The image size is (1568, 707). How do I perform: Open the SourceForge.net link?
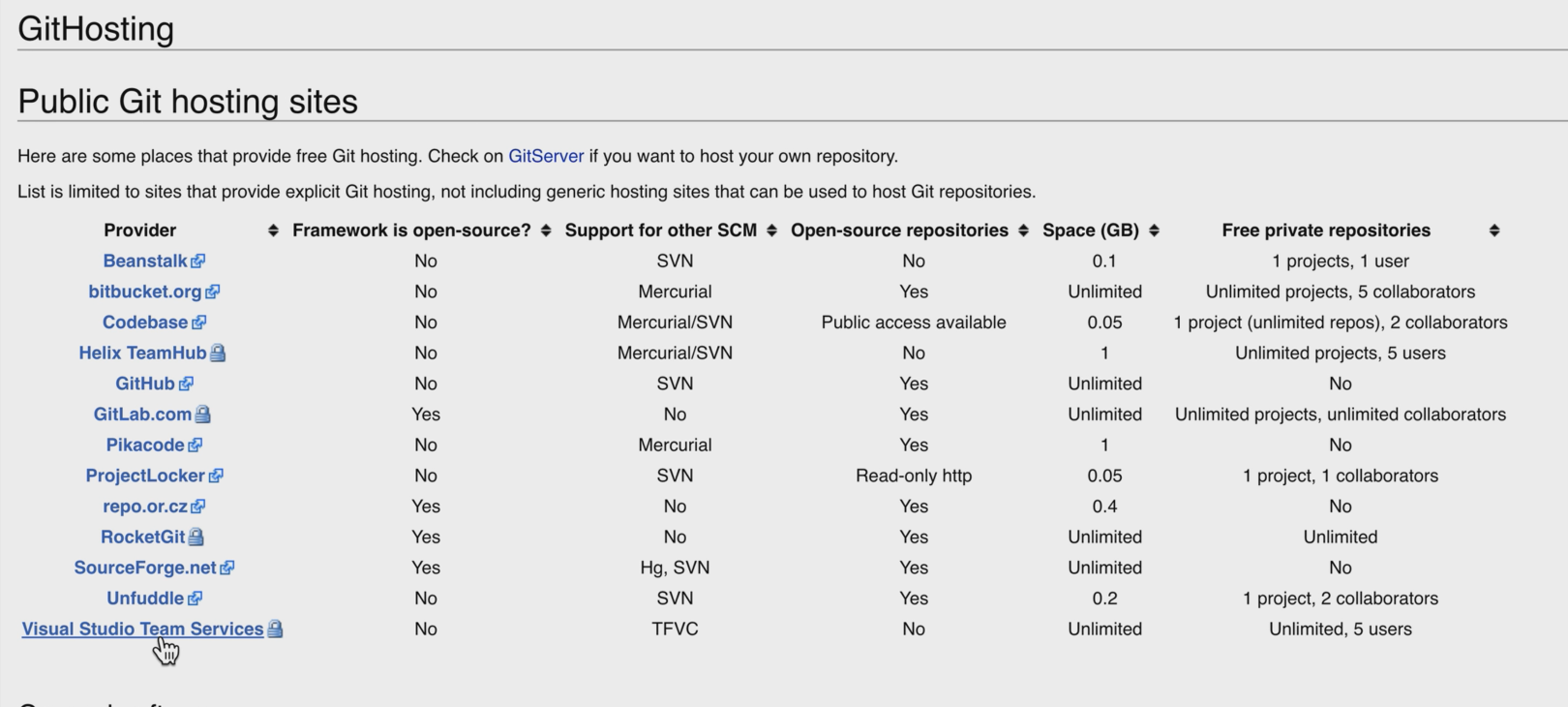(x=145, y=568)
